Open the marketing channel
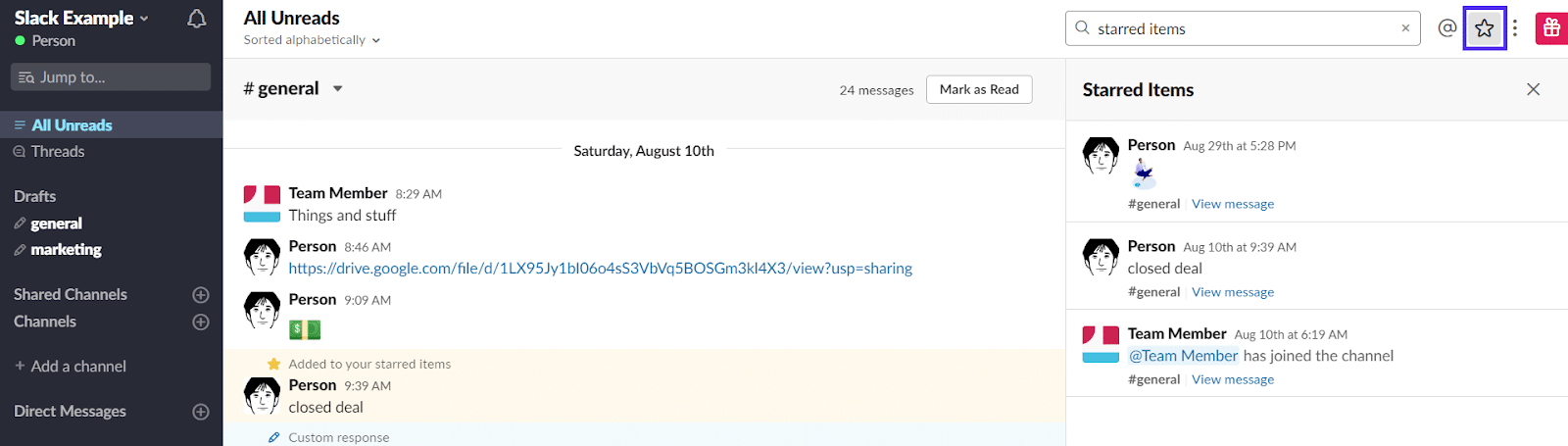Screen dimensions: 1568x446 pos(66,250)
